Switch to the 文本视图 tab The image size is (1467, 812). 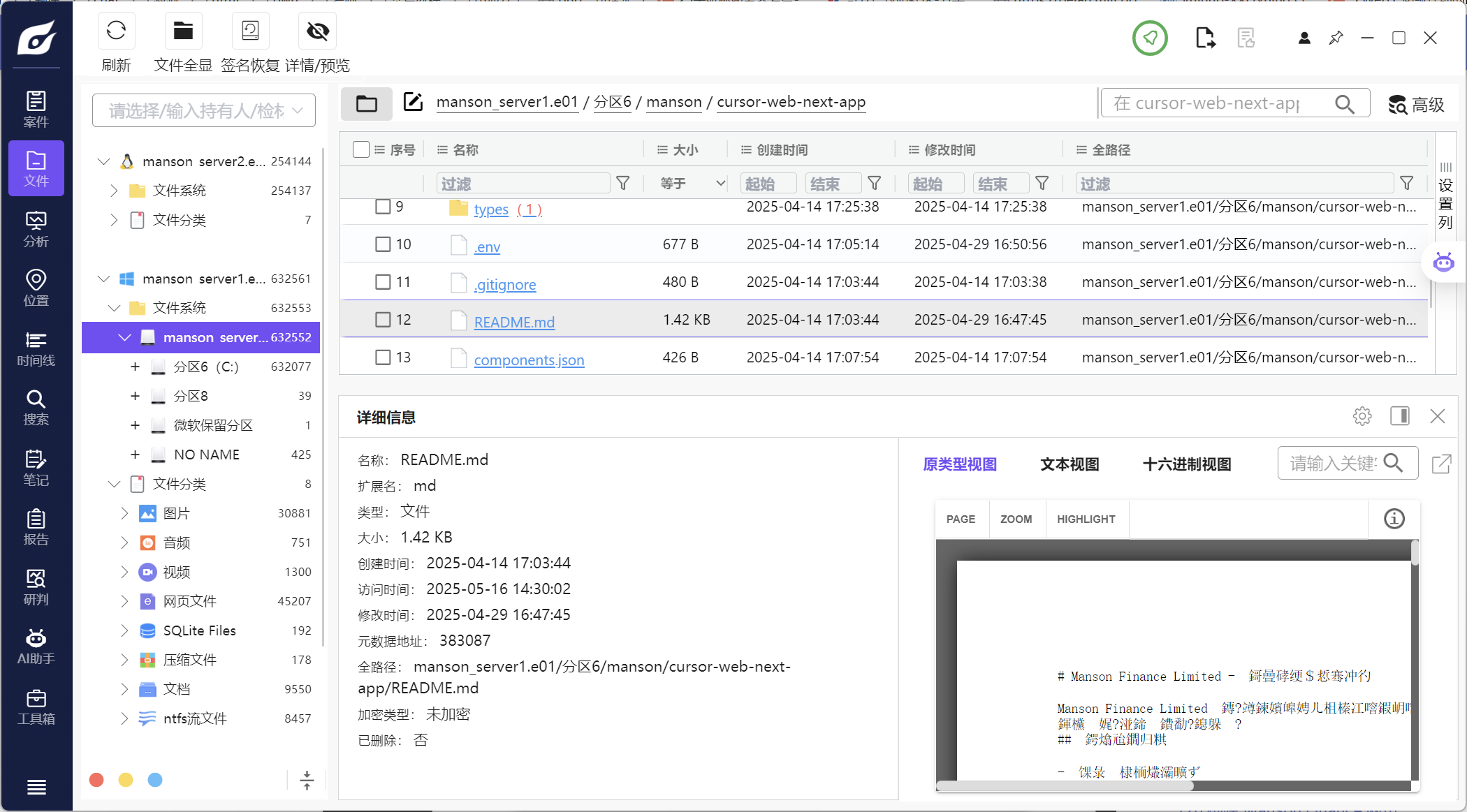click(x=1069, y=464)
